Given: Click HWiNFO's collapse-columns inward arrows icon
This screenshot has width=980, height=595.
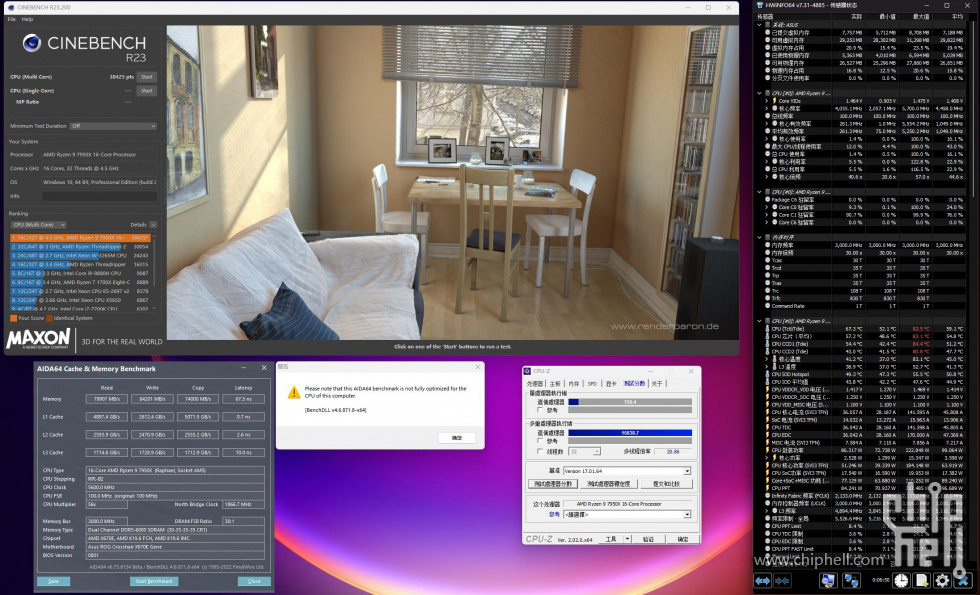Looking at the screenshot, I should [x=782, y=581].
